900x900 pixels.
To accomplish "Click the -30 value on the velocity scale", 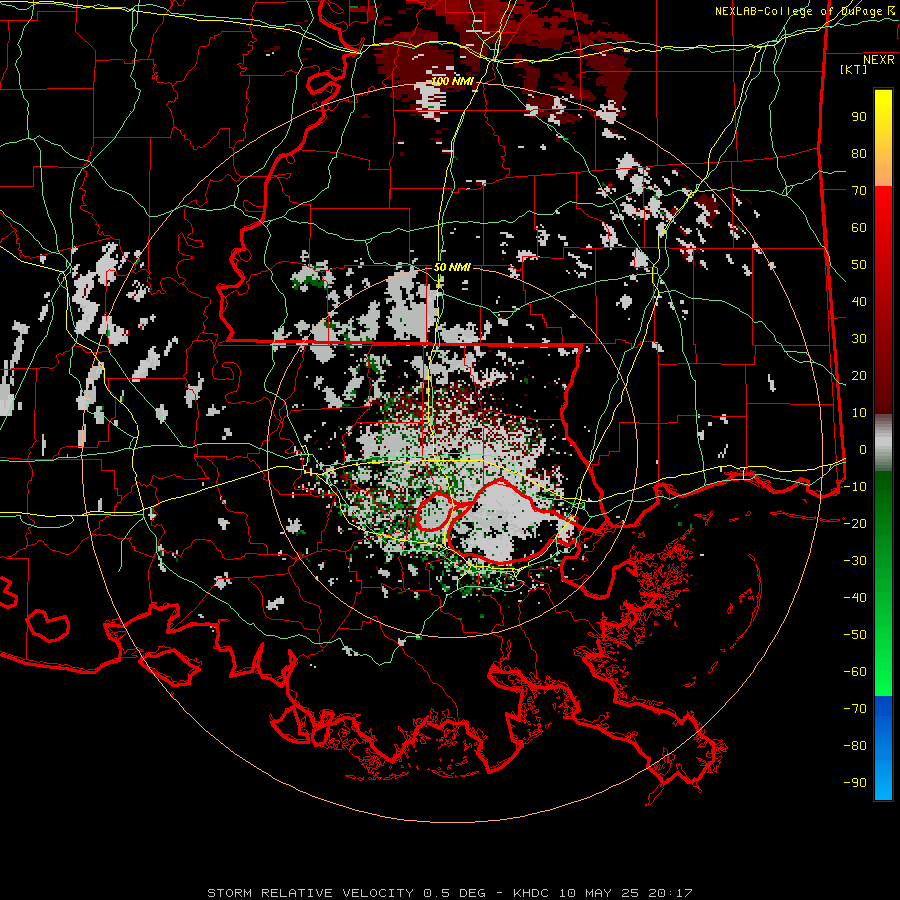I will click(855, 561).
